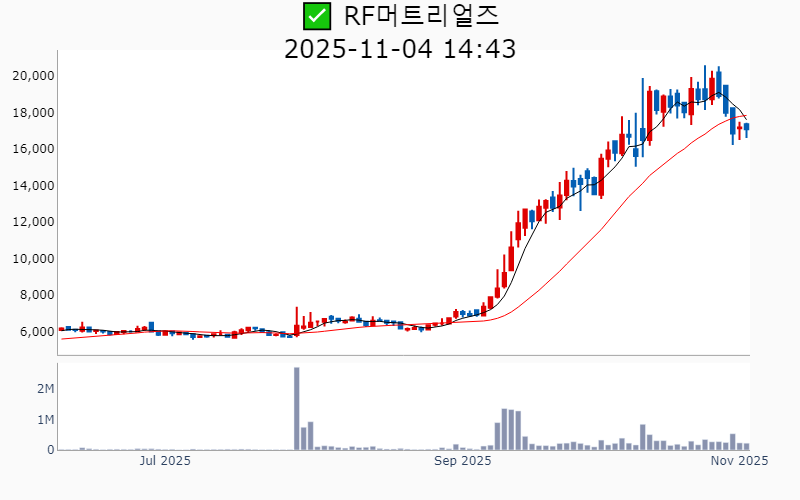Click the 20,000 price axis label
The height and width of the screenshot is (500, 800).
(34, 76)
